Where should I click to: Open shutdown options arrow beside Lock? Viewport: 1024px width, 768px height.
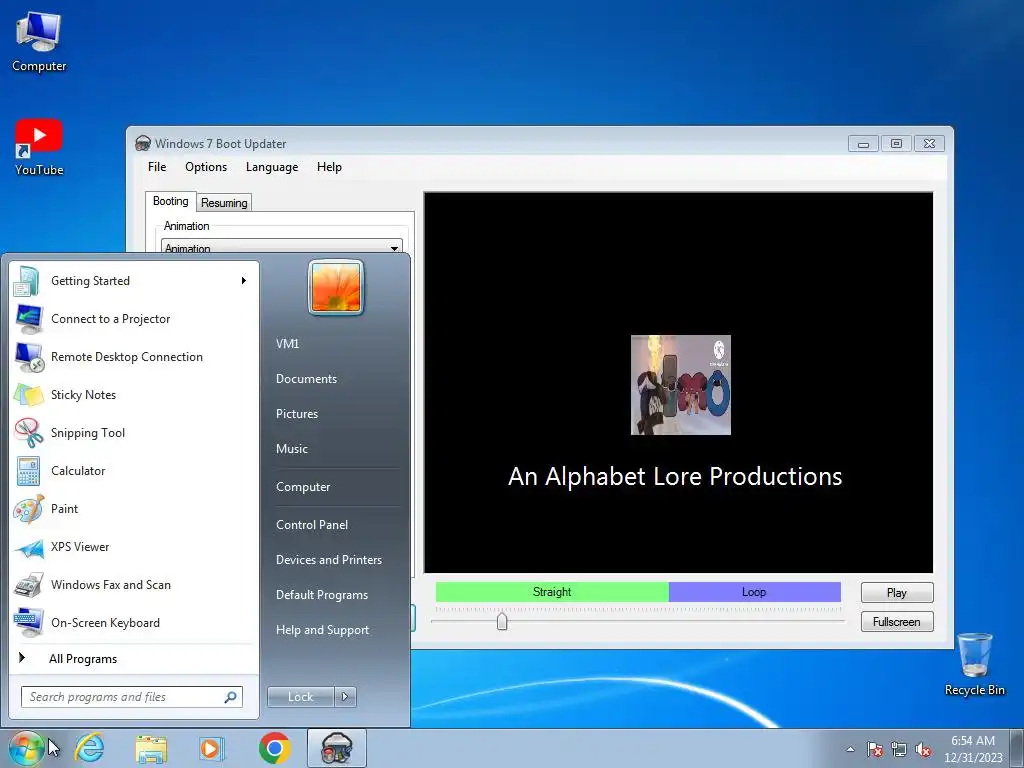tap(345, 697)
